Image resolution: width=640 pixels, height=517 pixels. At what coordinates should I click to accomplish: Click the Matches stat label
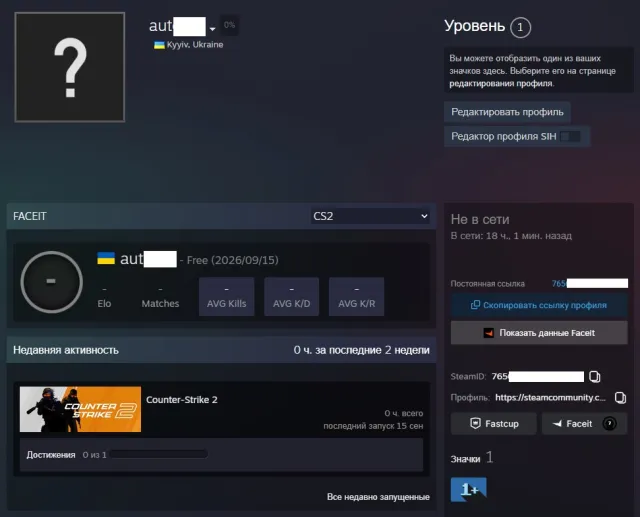(160, 304)
